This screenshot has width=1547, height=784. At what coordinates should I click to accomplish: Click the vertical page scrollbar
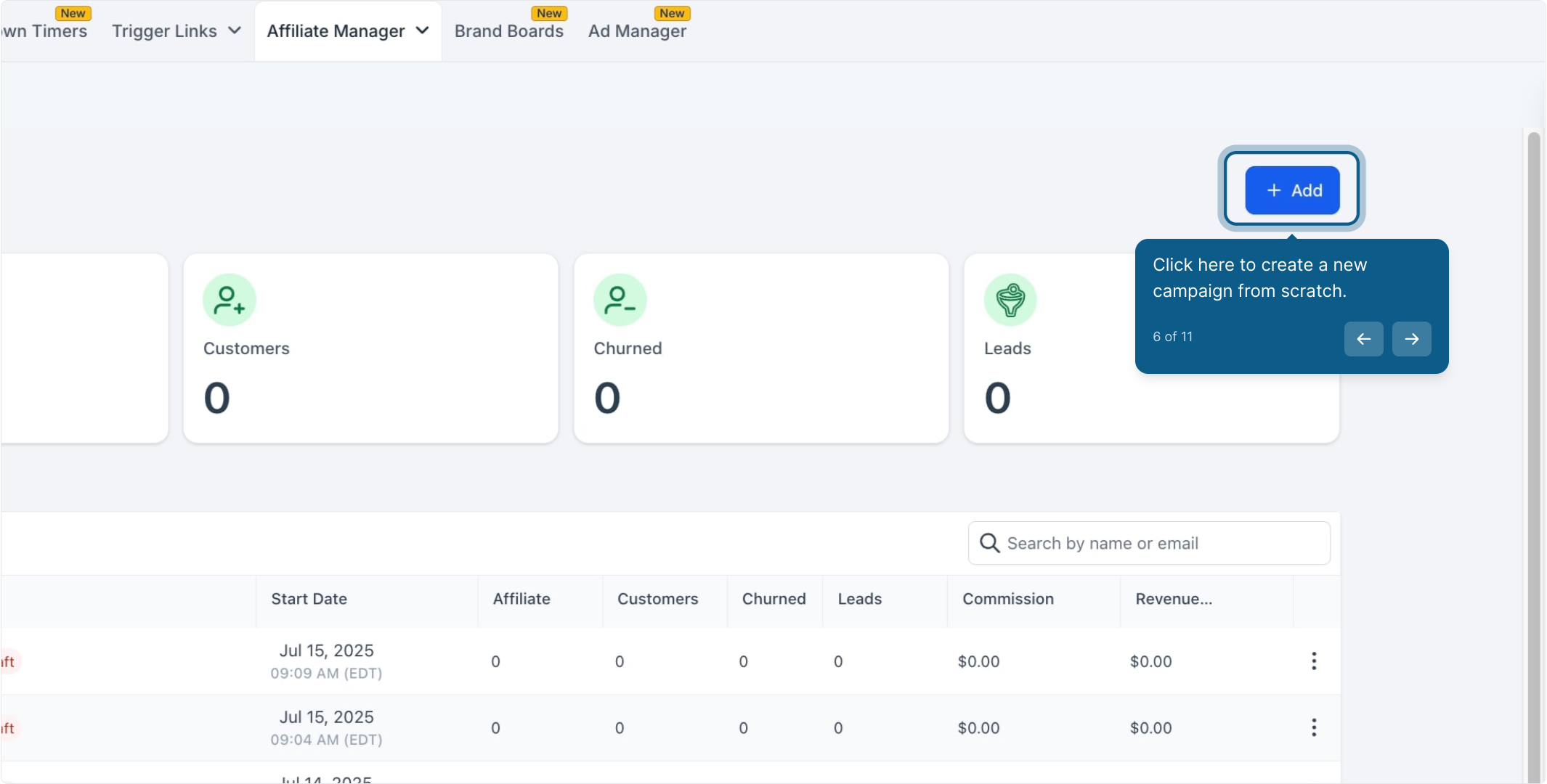tap(1533, 456)
